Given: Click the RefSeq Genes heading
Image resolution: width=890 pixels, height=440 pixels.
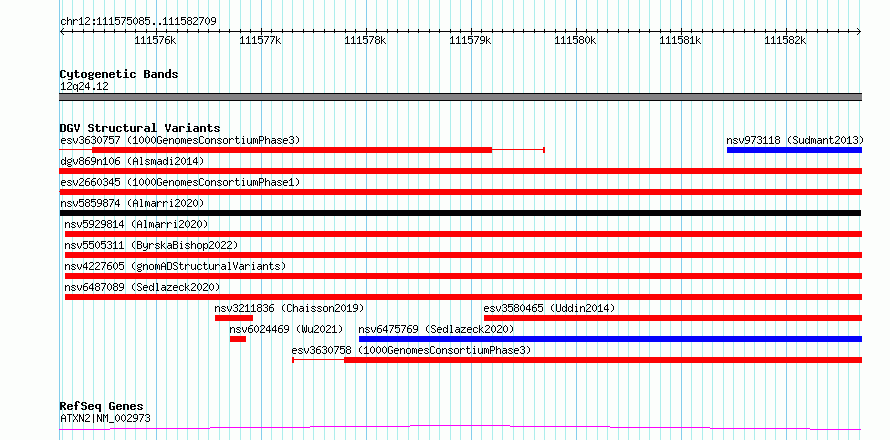Looking at the screenshot, I should tap(101, 407).
